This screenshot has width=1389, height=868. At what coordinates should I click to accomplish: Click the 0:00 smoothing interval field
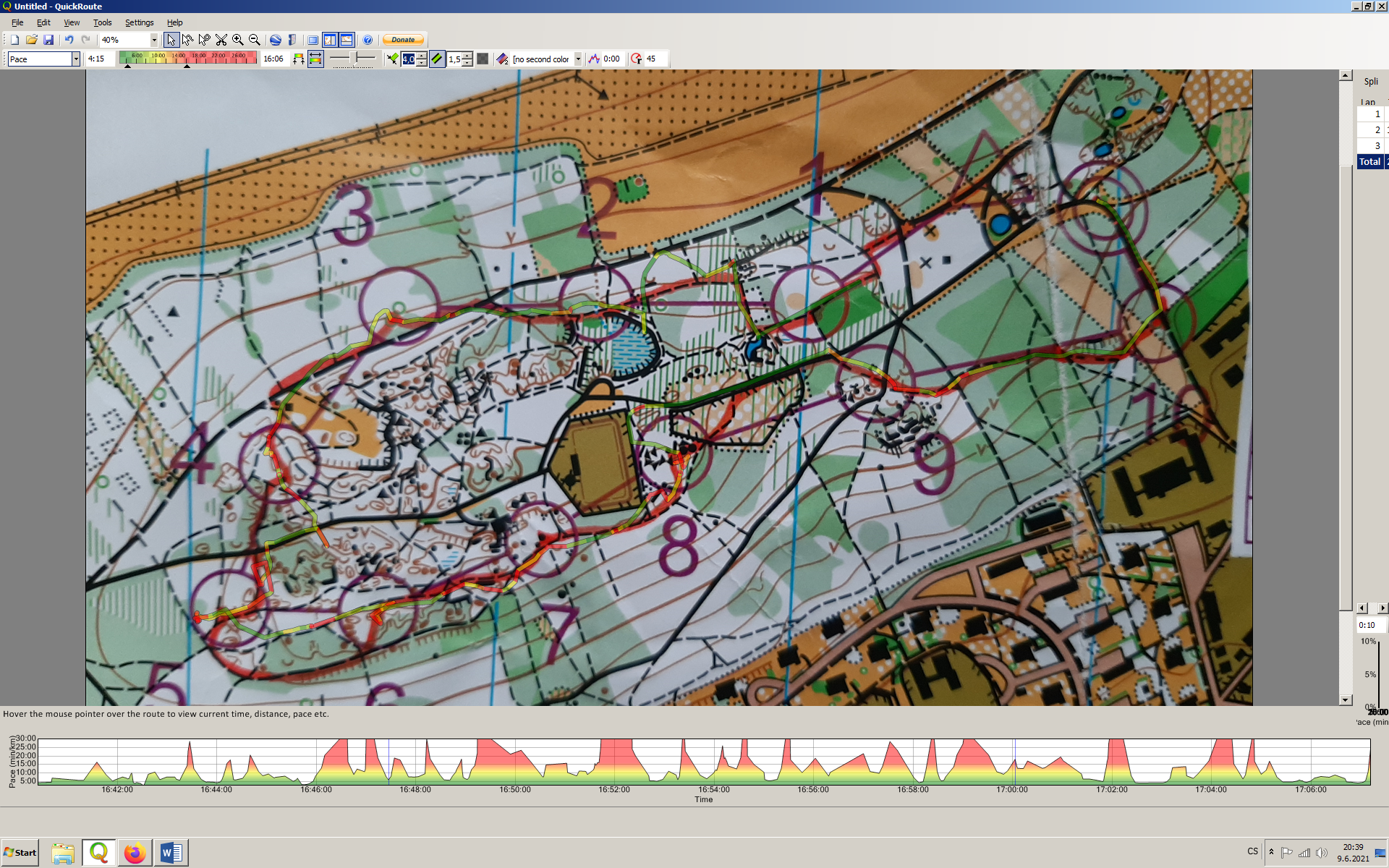point(613,59)
